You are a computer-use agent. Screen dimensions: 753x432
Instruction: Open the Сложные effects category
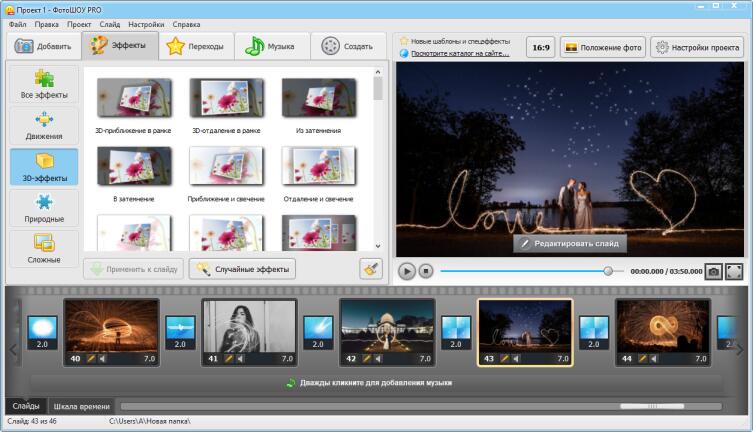click(x=44, y=249)
